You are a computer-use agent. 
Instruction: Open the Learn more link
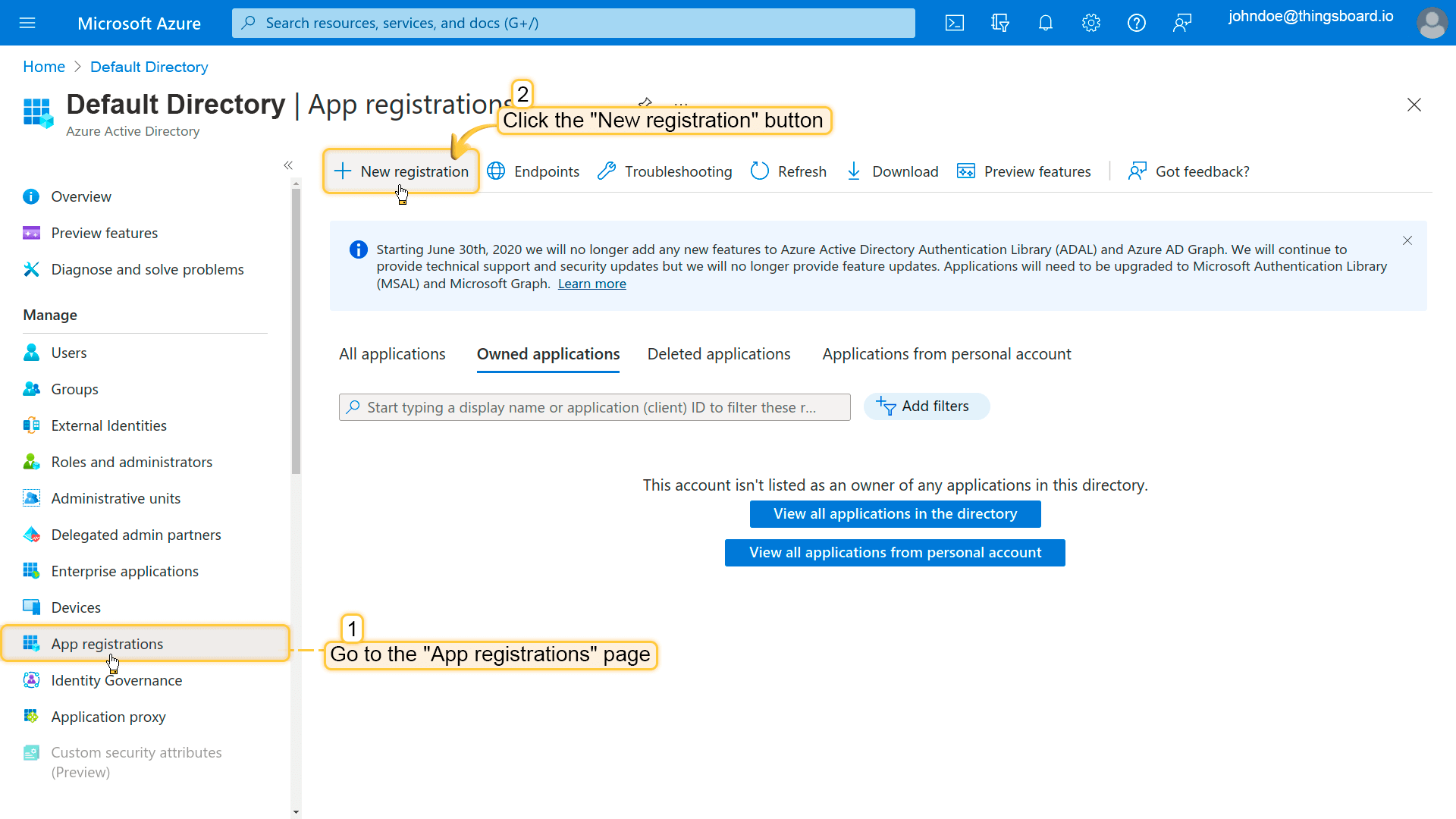[591, 284]
